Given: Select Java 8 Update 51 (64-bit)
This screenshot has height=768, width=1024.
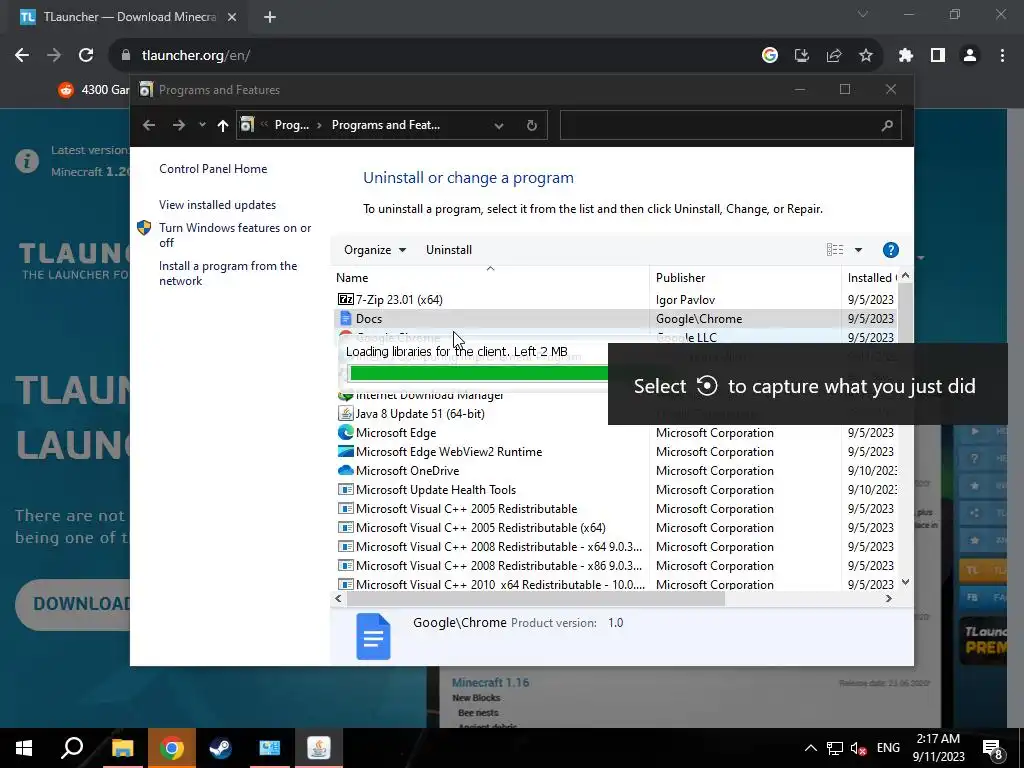Looking at the screenshot, I should point(420,414).
